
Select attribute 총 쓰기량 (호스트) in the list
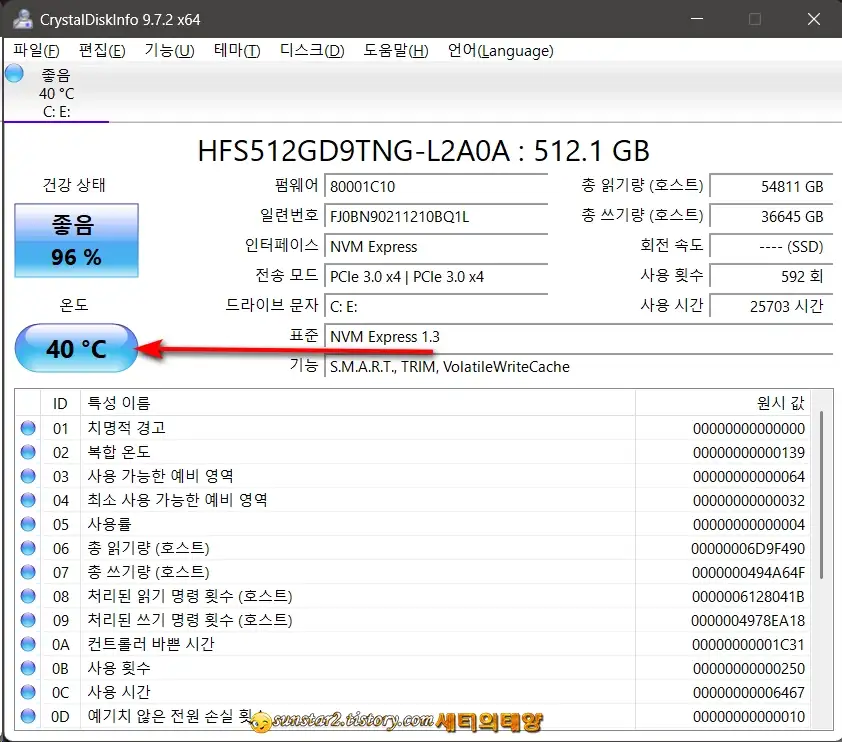coord(412,572)
